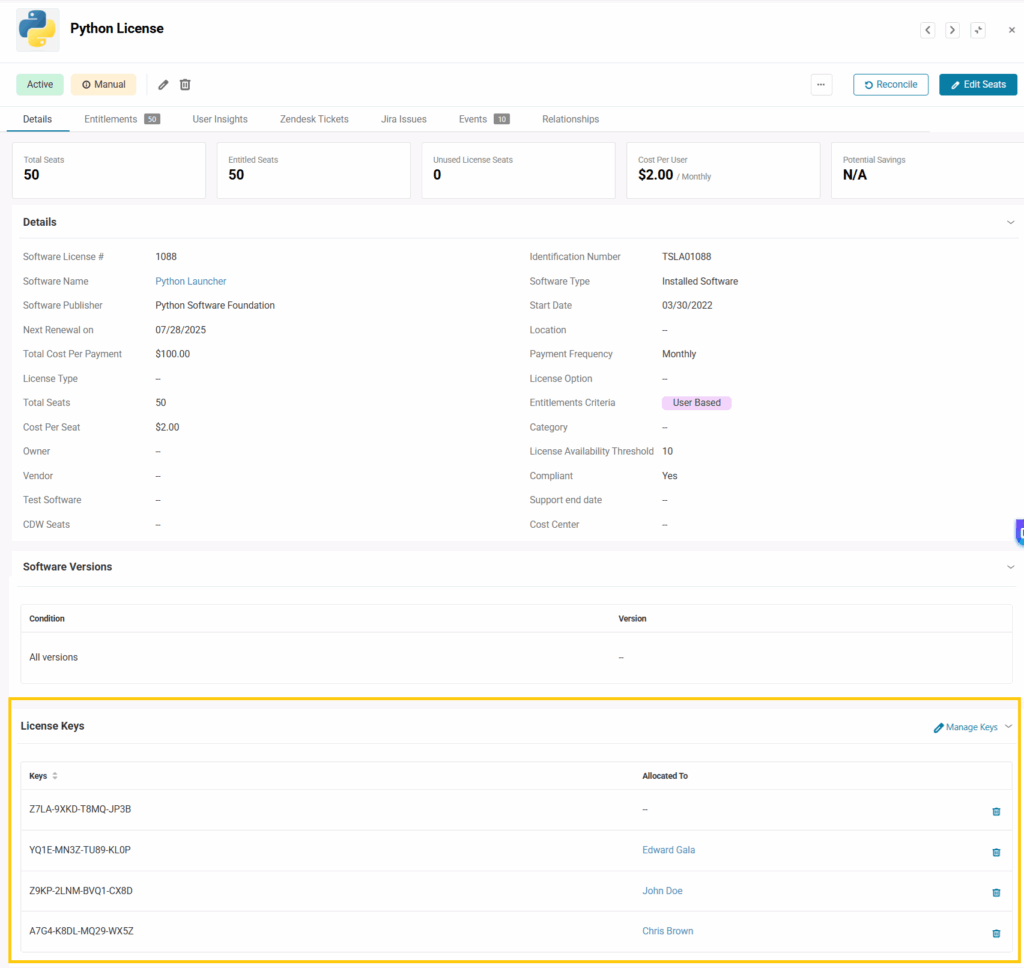
Task: Open Chris Brown's user profile
Action: (667, 931)
